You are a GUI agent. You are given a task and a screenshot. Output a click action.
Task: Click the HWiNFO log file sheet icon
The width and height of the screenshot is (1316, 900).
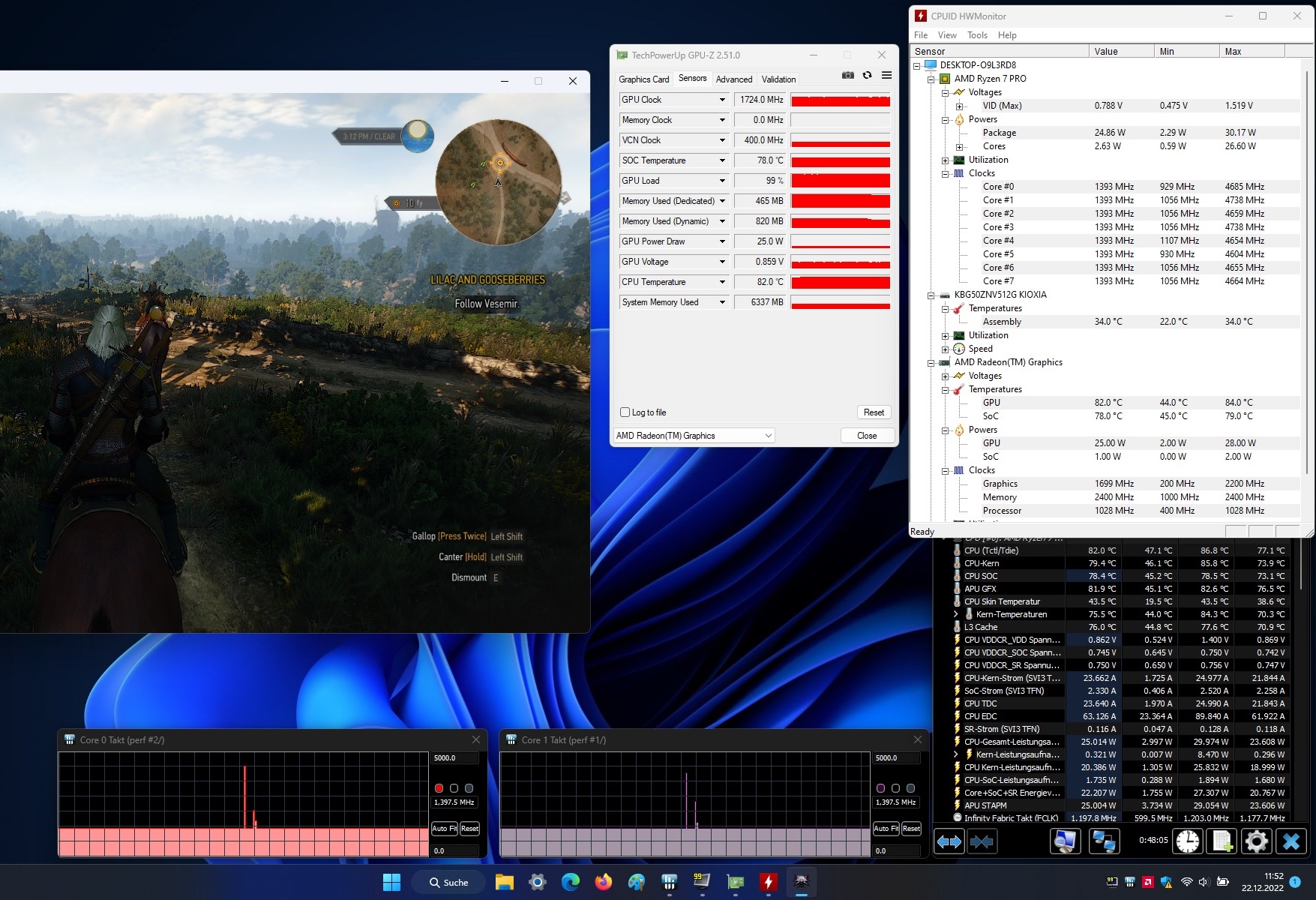1222,841
